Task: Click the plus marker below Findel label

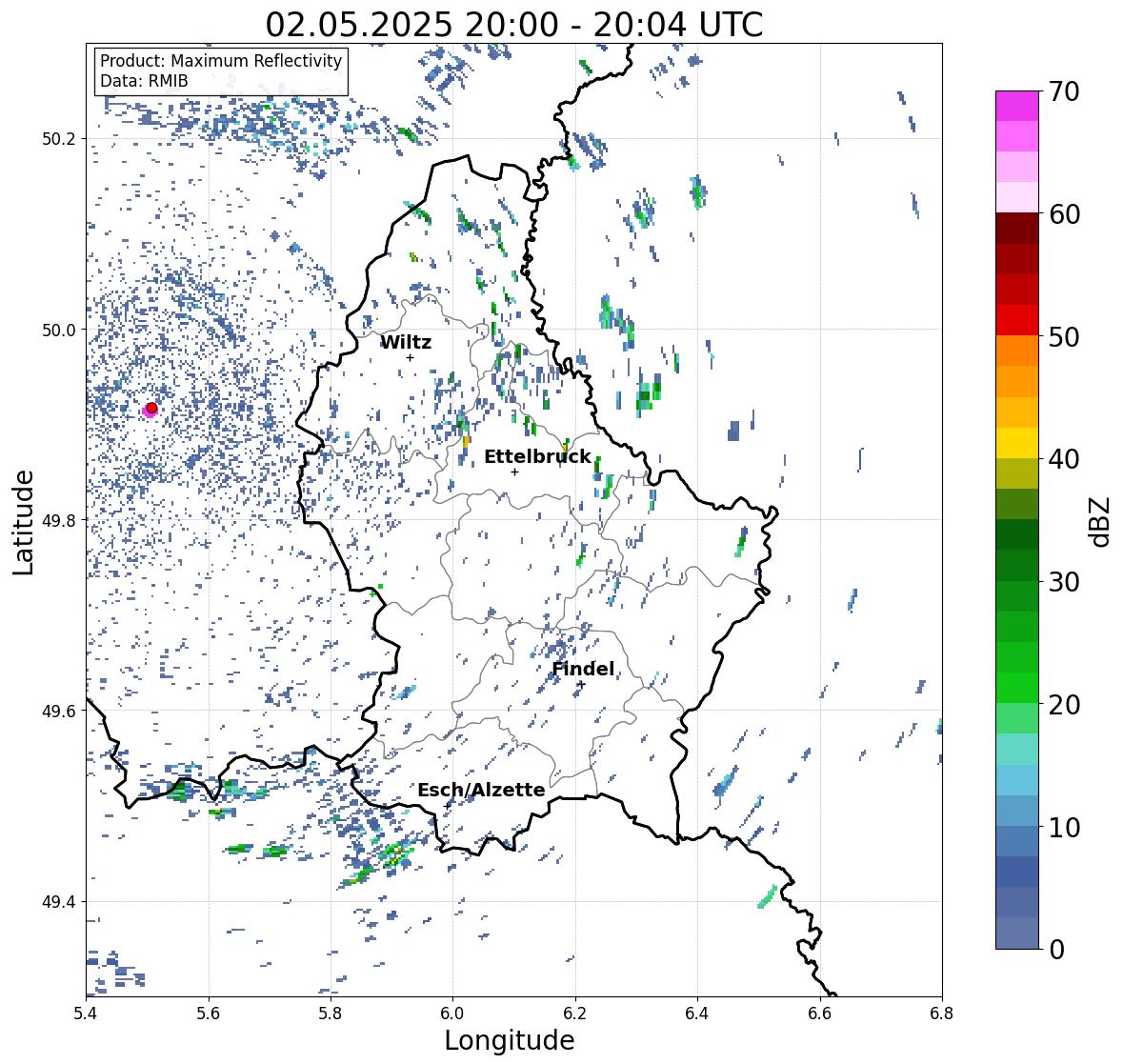Action: point(582,685)
